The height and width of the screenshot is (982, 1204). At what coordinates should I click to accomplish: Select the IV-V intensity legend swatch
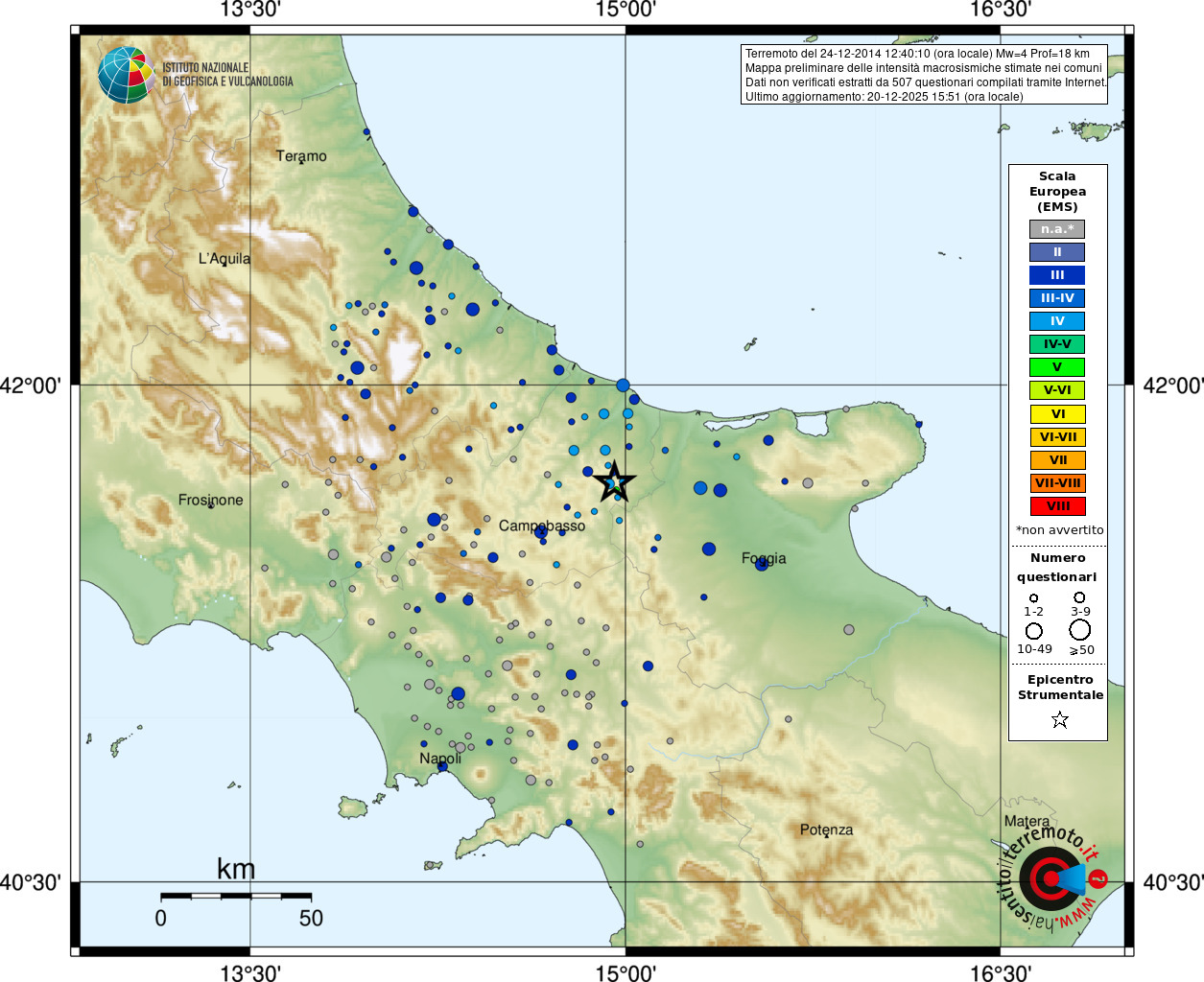pos(1057,344)
